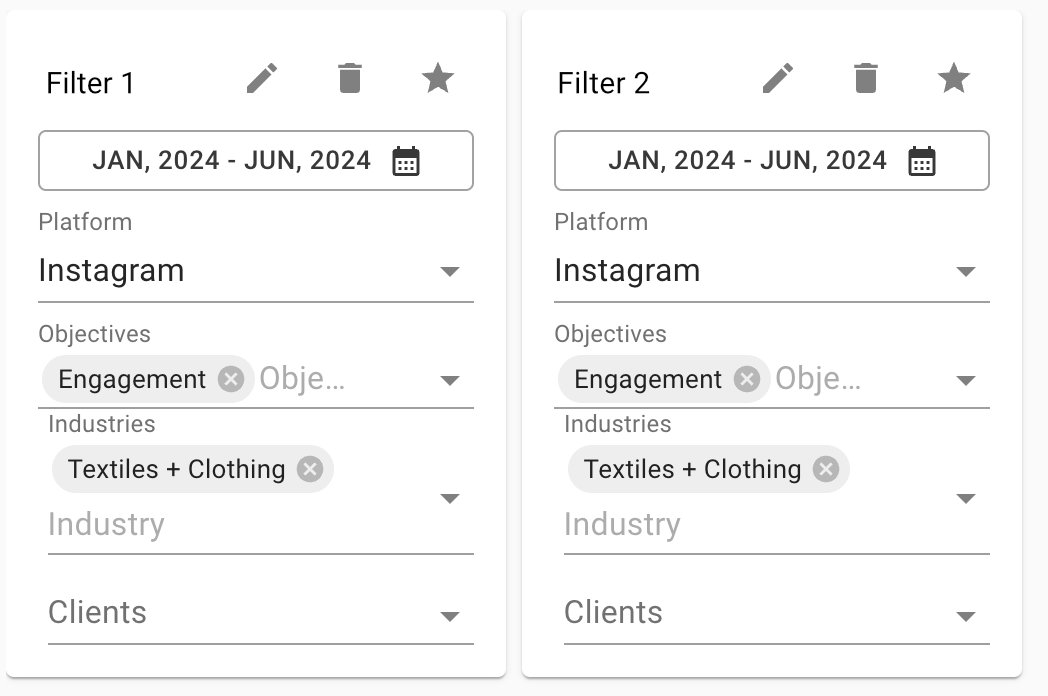Remove the Engagement chip in Filter 2

pos(747,379)
